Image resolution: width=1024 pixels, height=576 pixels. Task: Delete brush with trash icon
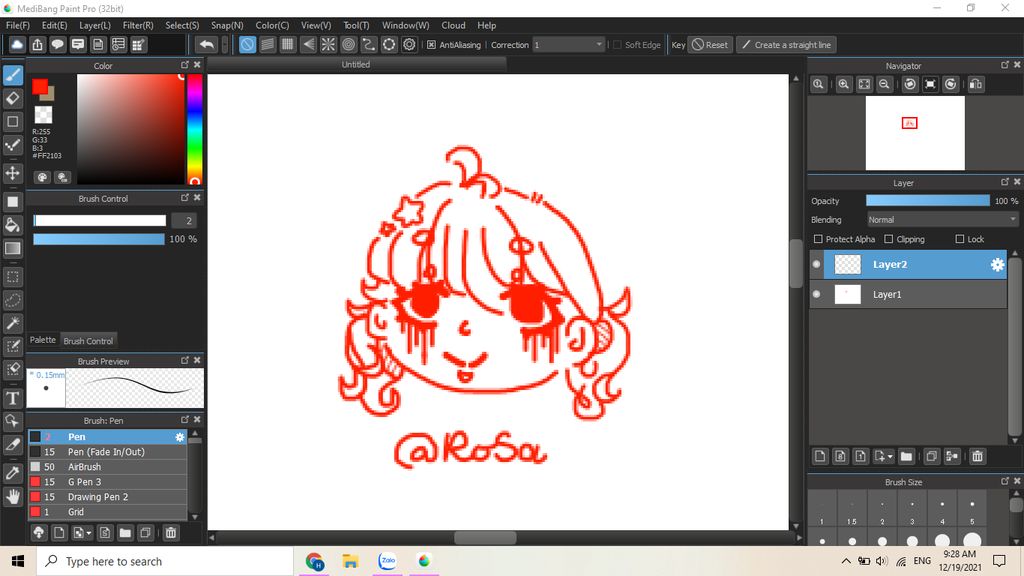pos(170,533)
